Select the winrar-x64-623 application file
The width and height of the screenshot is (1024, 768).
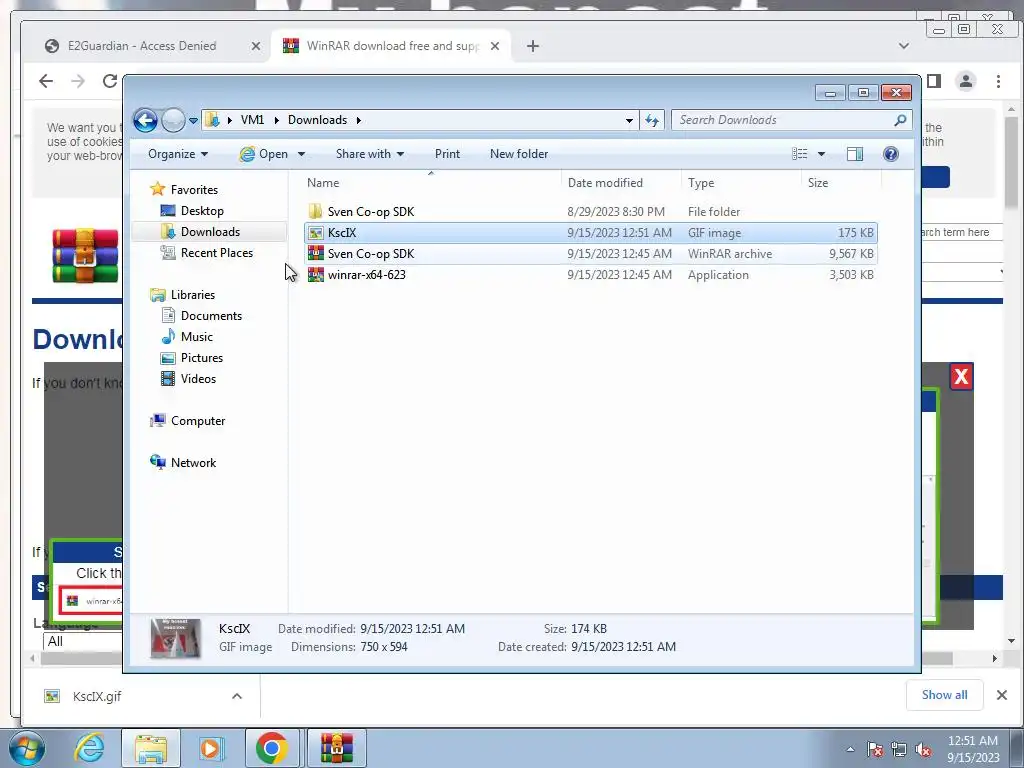tap(591, 274)
